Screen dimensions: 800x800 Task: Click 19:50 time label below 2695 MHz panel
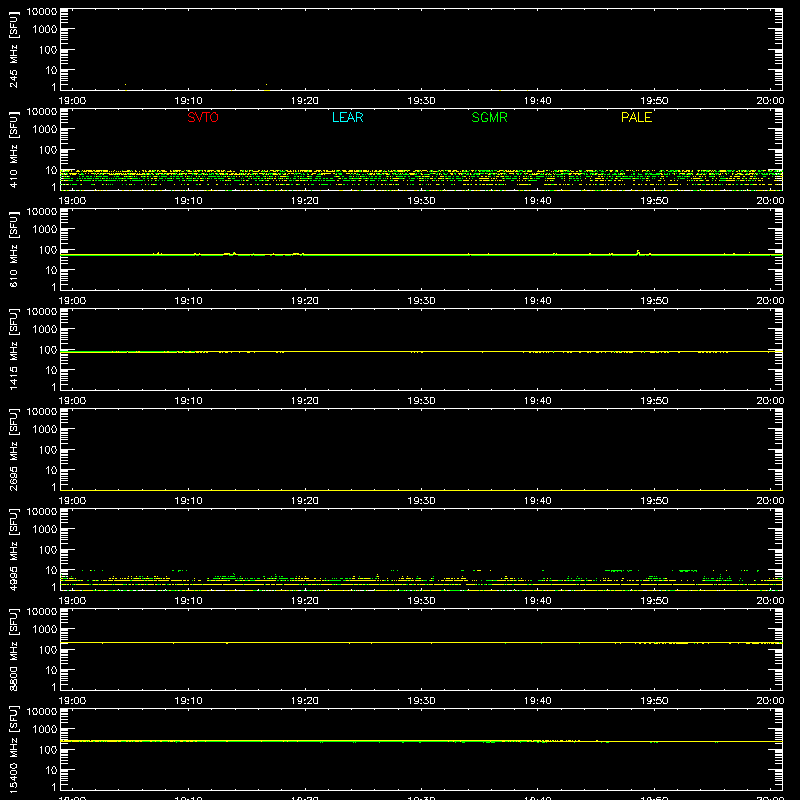(x=654, y=501)
